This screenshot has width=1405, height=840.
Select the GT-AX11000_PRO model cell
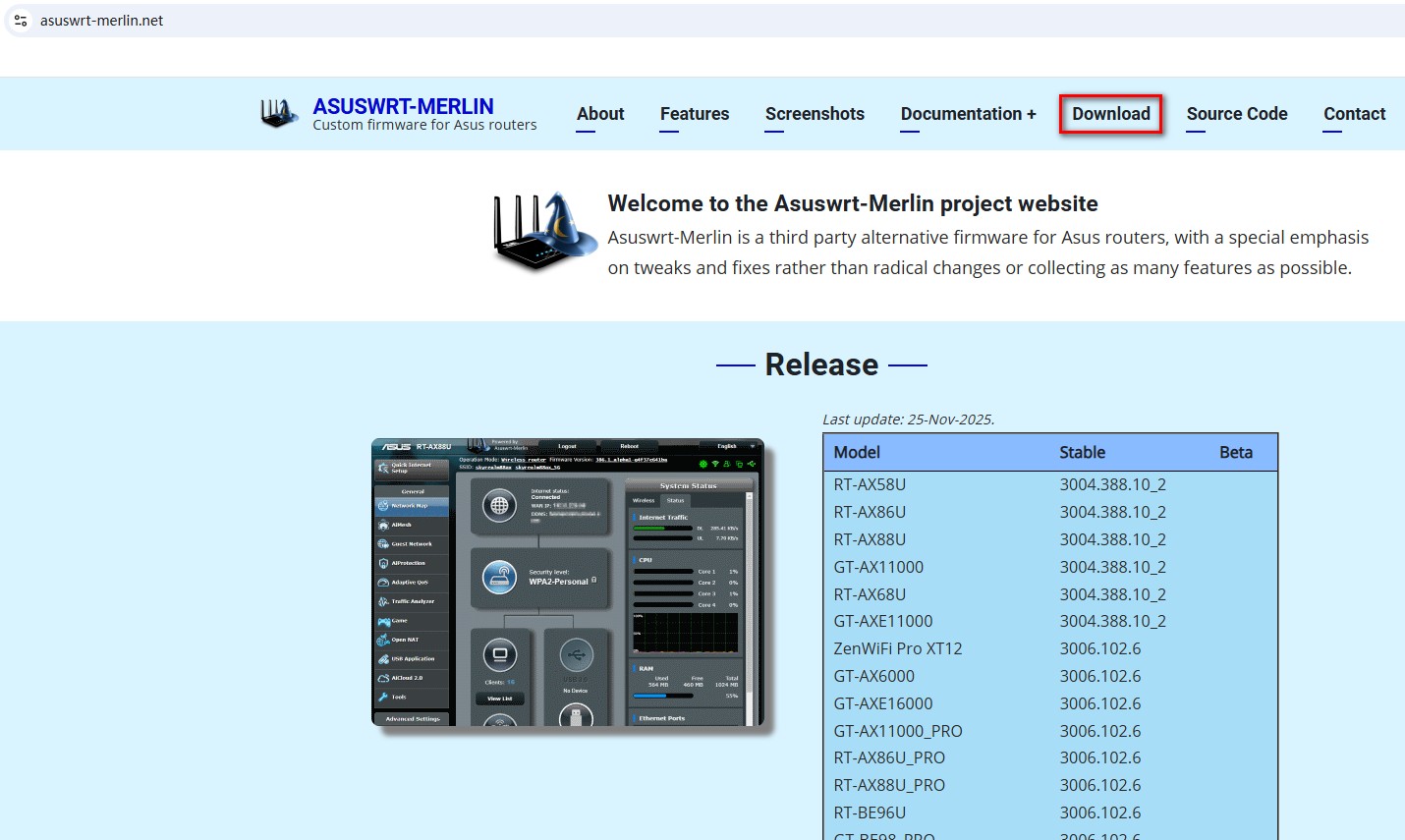(897, 731)
